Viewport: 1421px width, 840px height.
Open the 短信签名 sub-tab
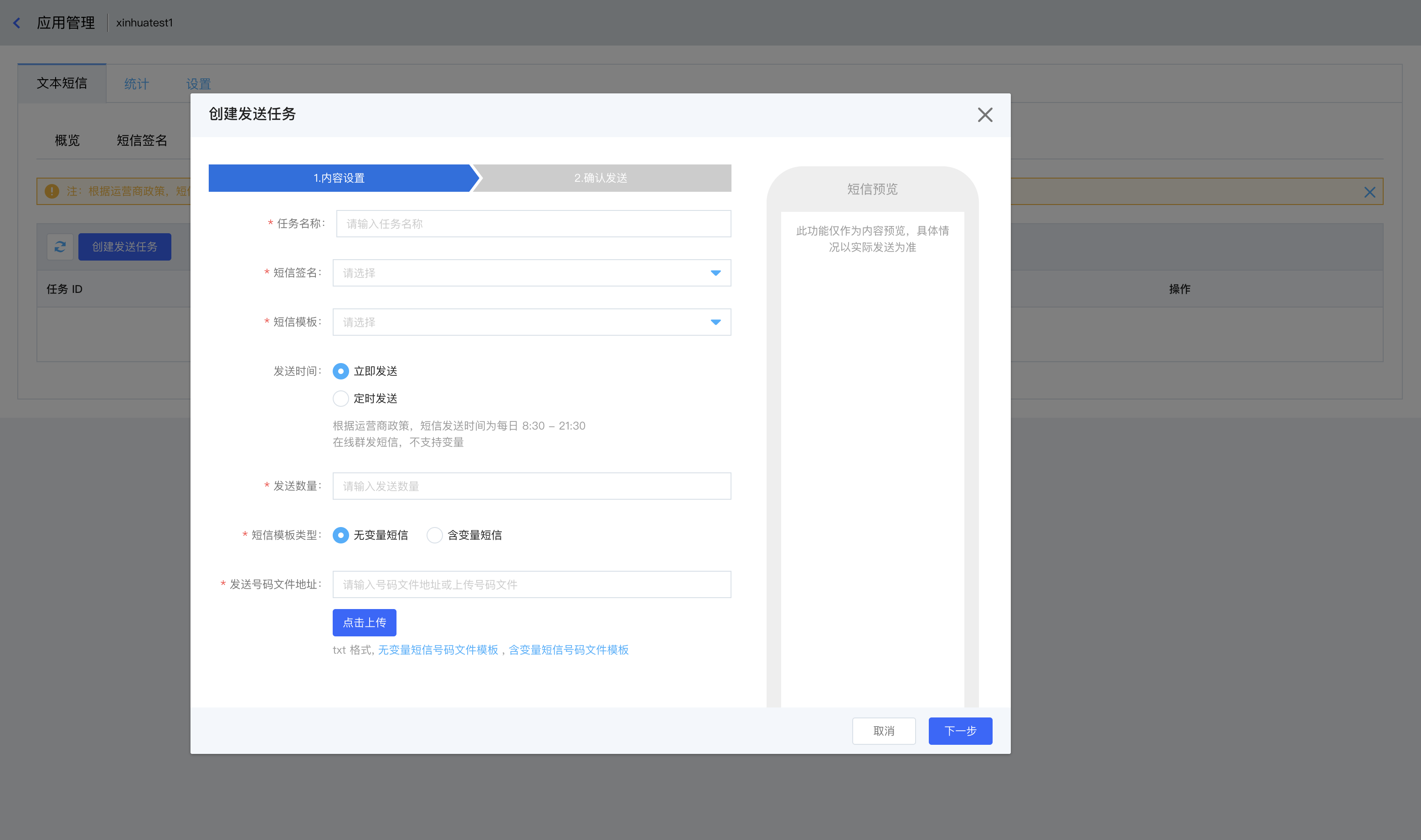142,140
